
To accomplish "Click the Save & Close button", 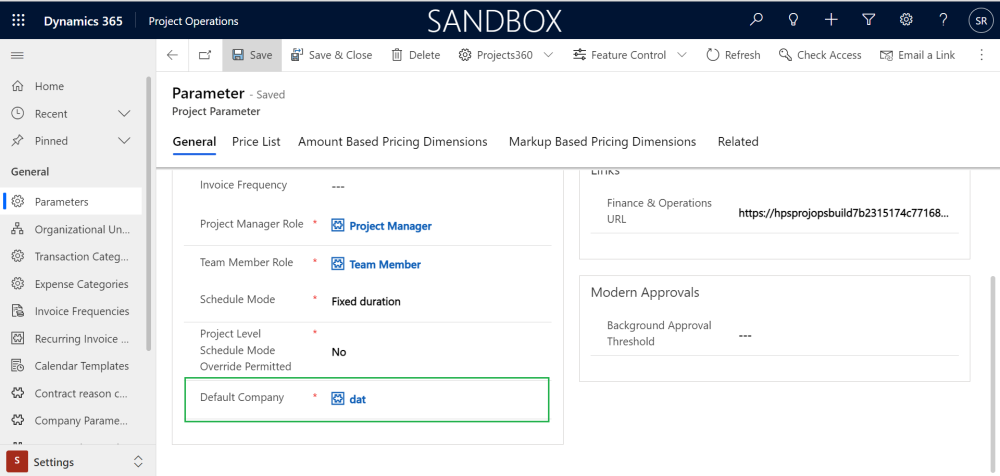I will click(331, 55).
